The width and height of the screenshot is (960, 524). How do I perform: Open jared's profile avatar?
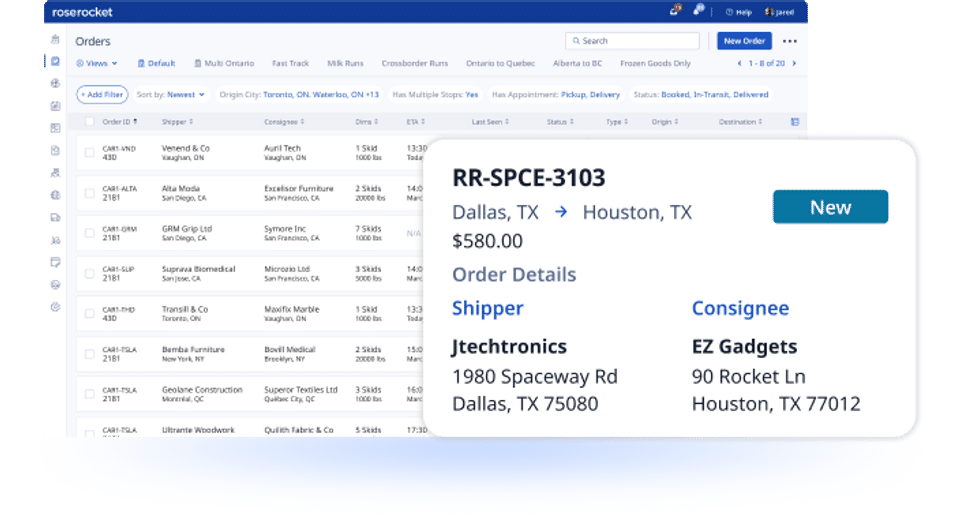tap(768, 12)
